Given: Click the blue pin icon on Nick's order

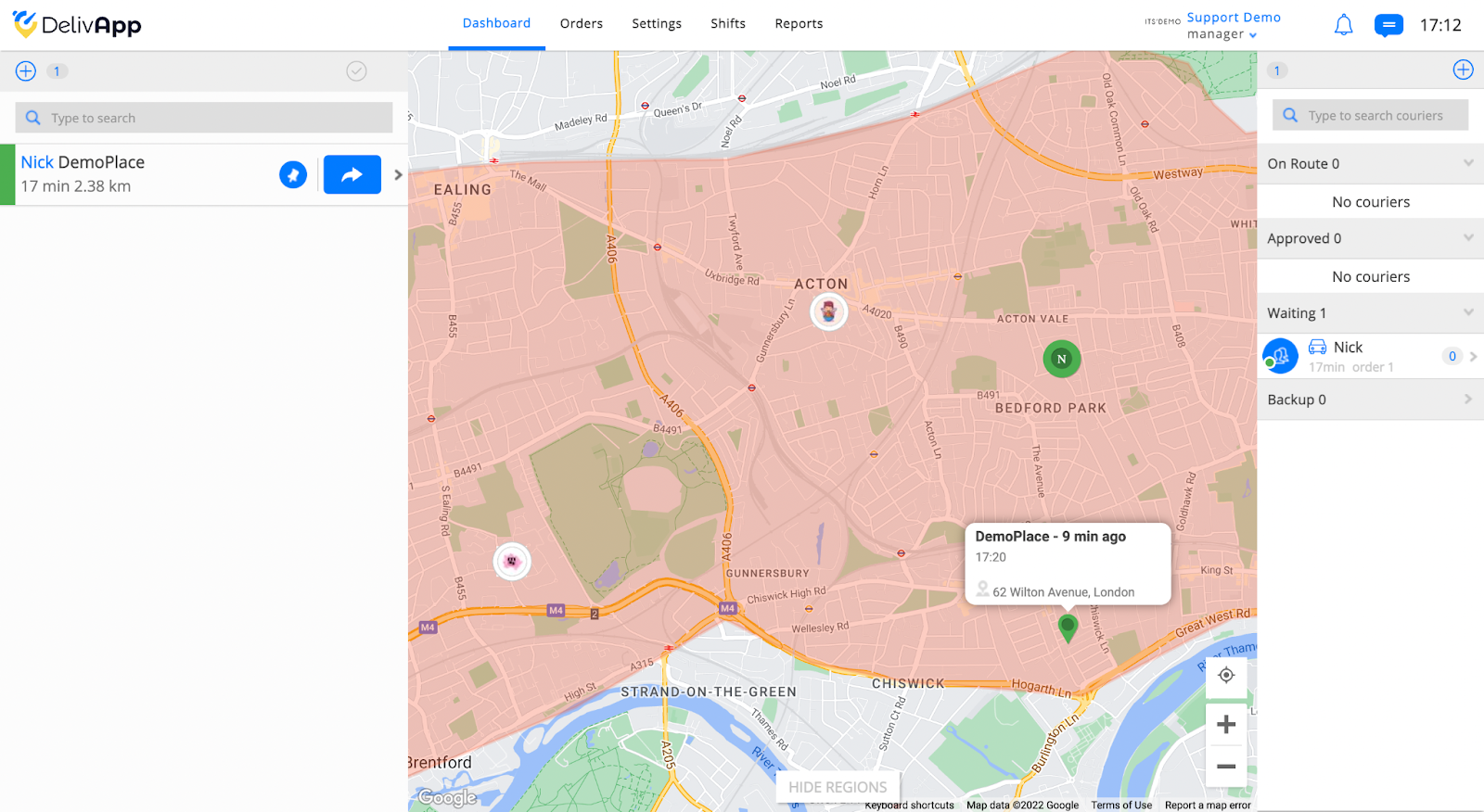Looking at the screenshot, I should pyautogui.click(x=293, y=174).
